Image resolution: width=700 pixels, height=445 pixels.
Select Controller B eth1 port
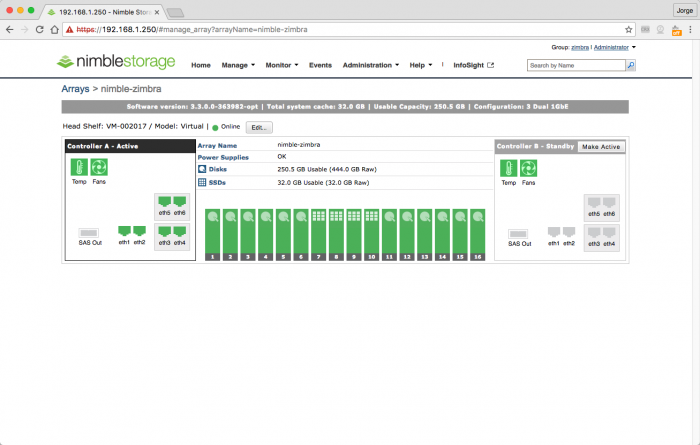(554, 232)
